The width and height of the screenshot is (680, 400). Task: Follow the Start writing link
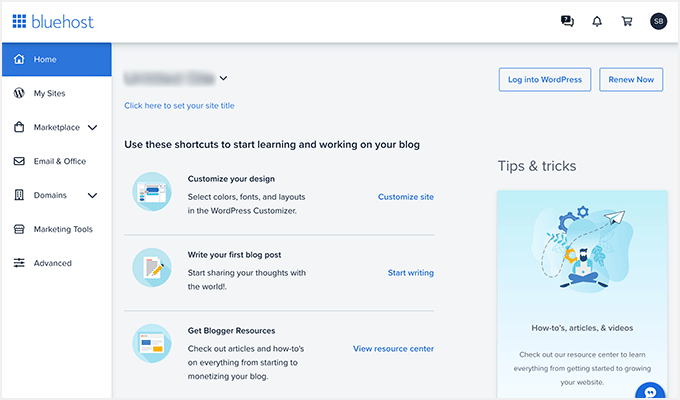click(x=411, y=272)
